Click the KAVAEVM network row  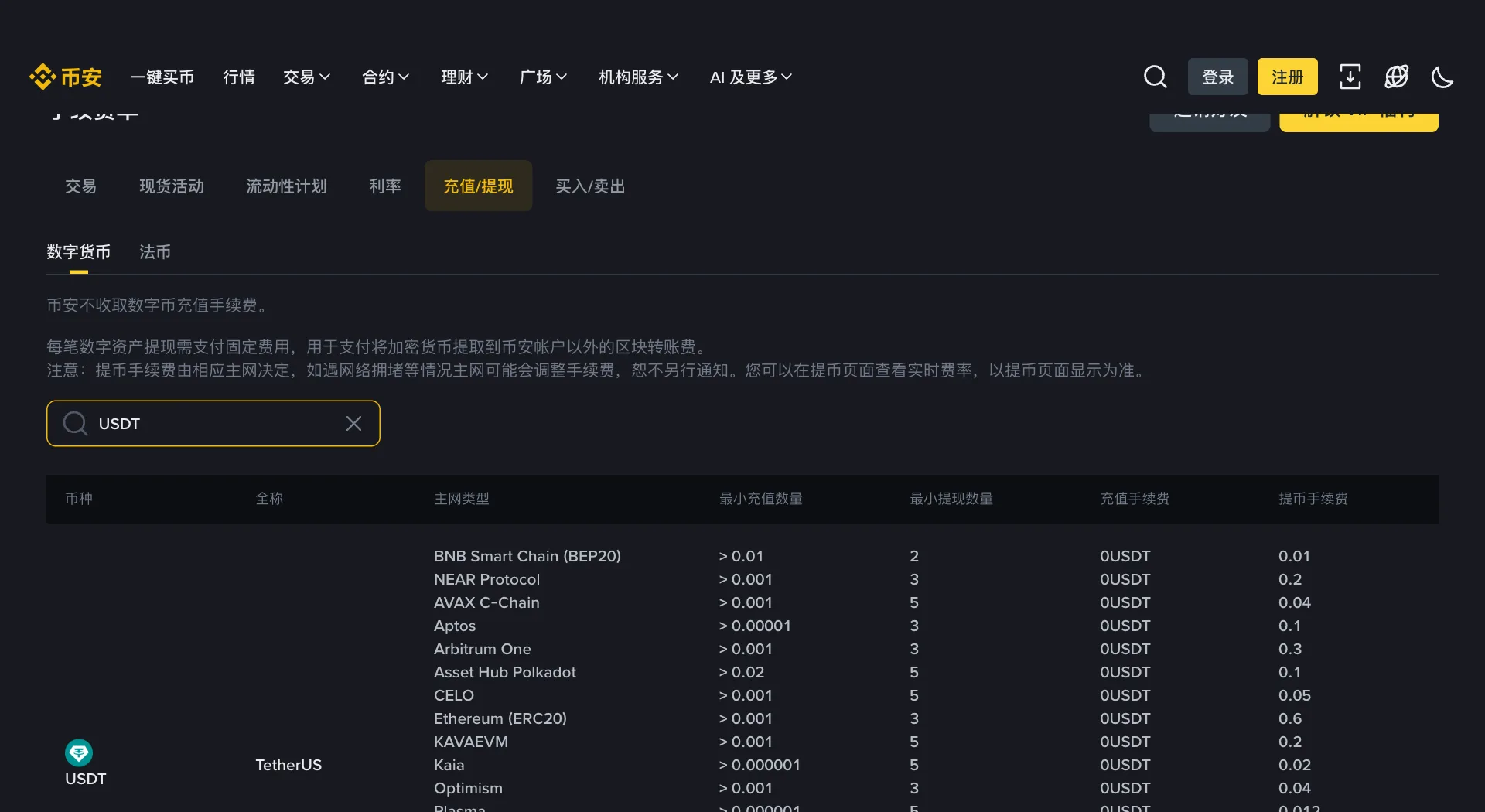point(471,742)
